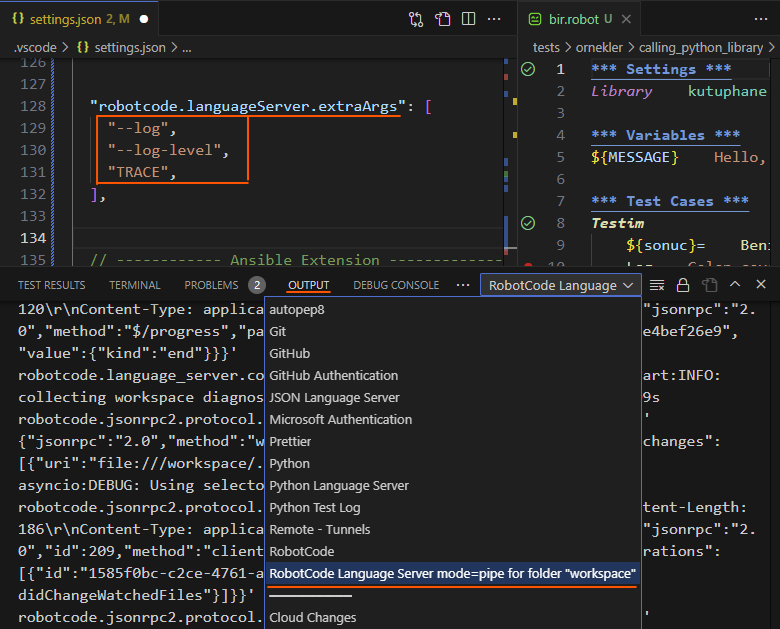Screen dimensions: 780x629
Task: Click the Compare Changes icon in editor toolbar
Action: coord(416,19)
